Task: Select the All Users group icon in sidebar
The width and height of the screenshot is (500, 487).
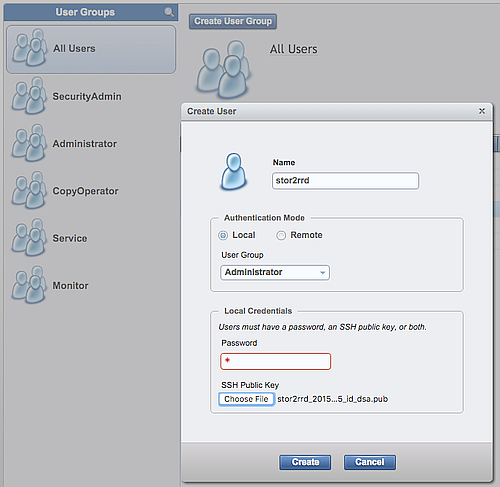Action: [x=29, y=48]
